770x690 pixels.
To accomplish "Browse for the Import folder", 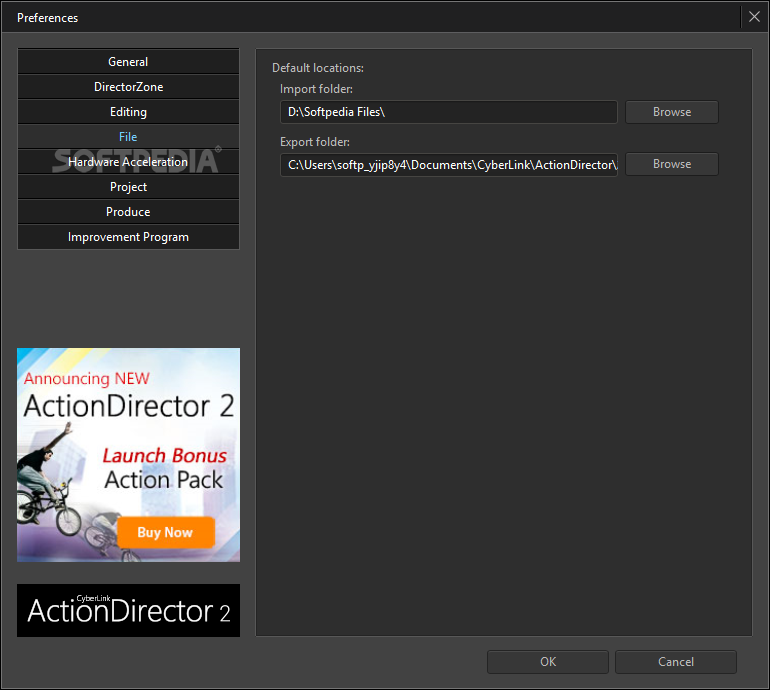I will (671, 112).
